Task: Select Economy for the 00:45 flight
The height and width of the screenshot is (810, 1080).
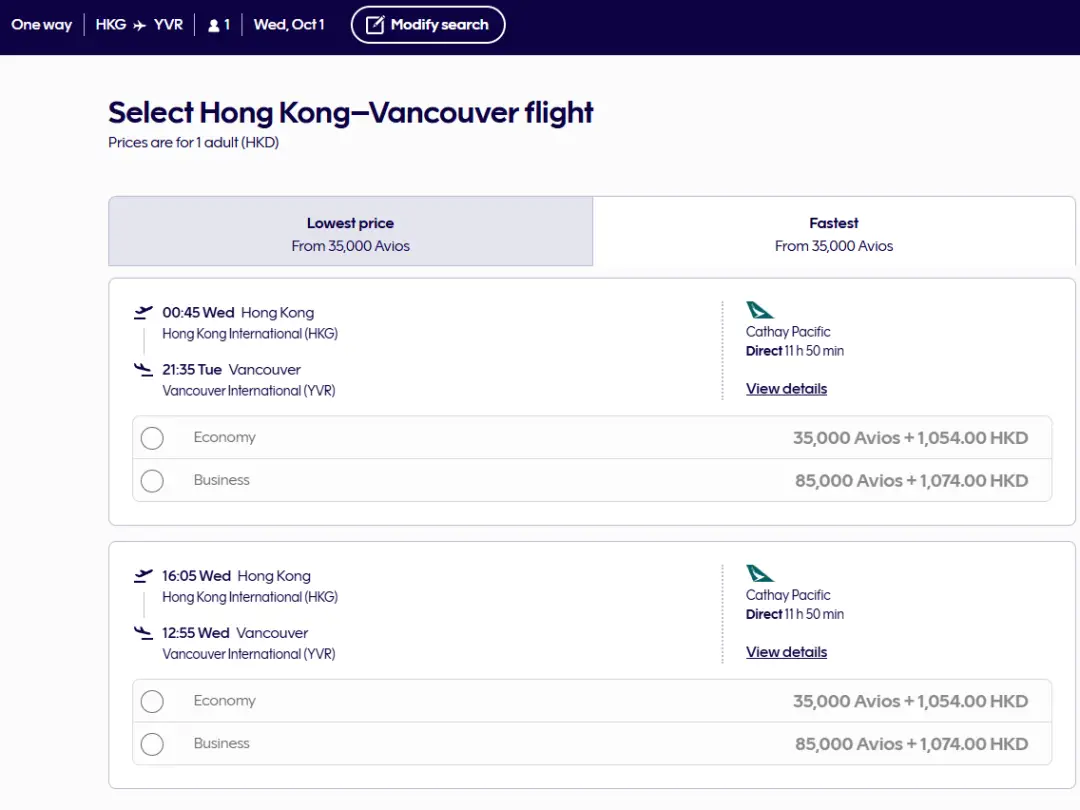Action: pos(152,438)
